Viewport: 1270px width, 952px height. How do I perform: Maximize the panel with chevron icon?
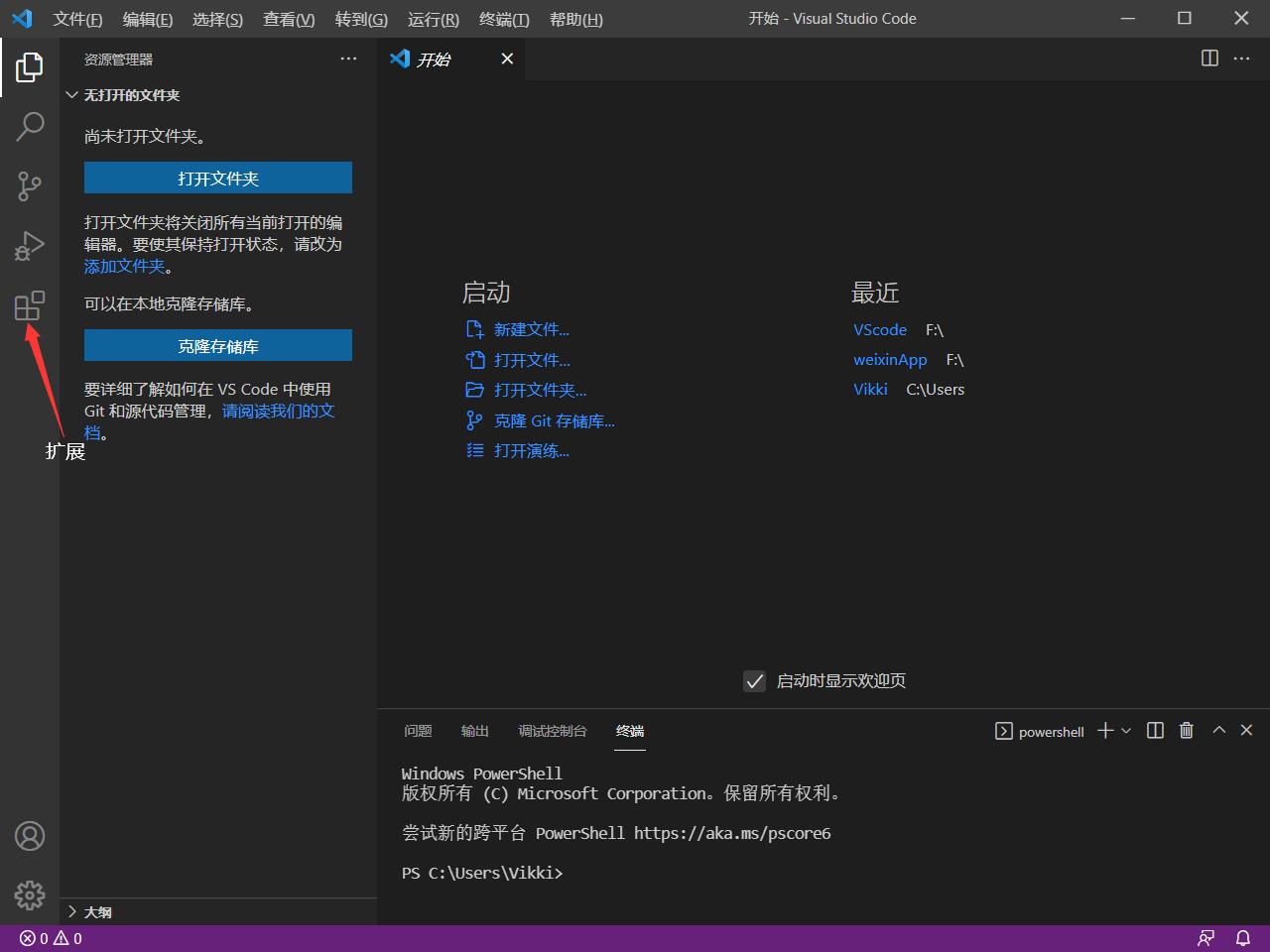1218,730
